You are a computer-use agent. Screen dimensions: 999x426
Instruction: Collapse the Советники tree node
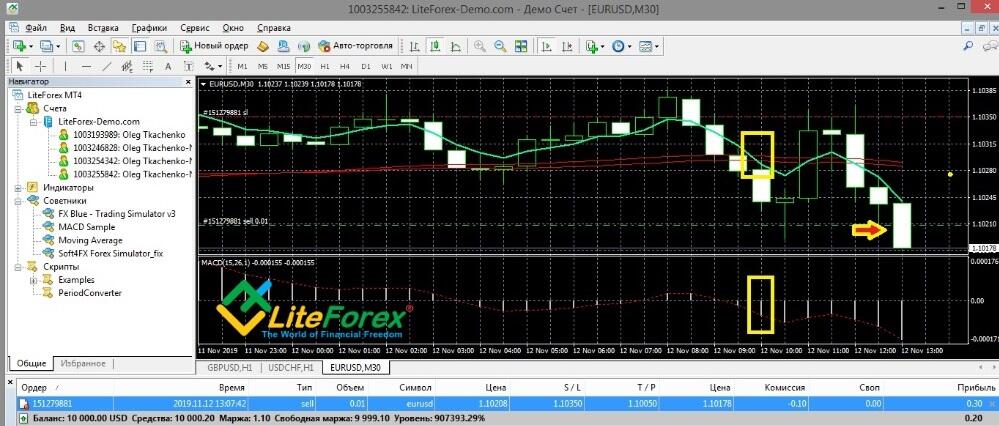coord(17,201)
